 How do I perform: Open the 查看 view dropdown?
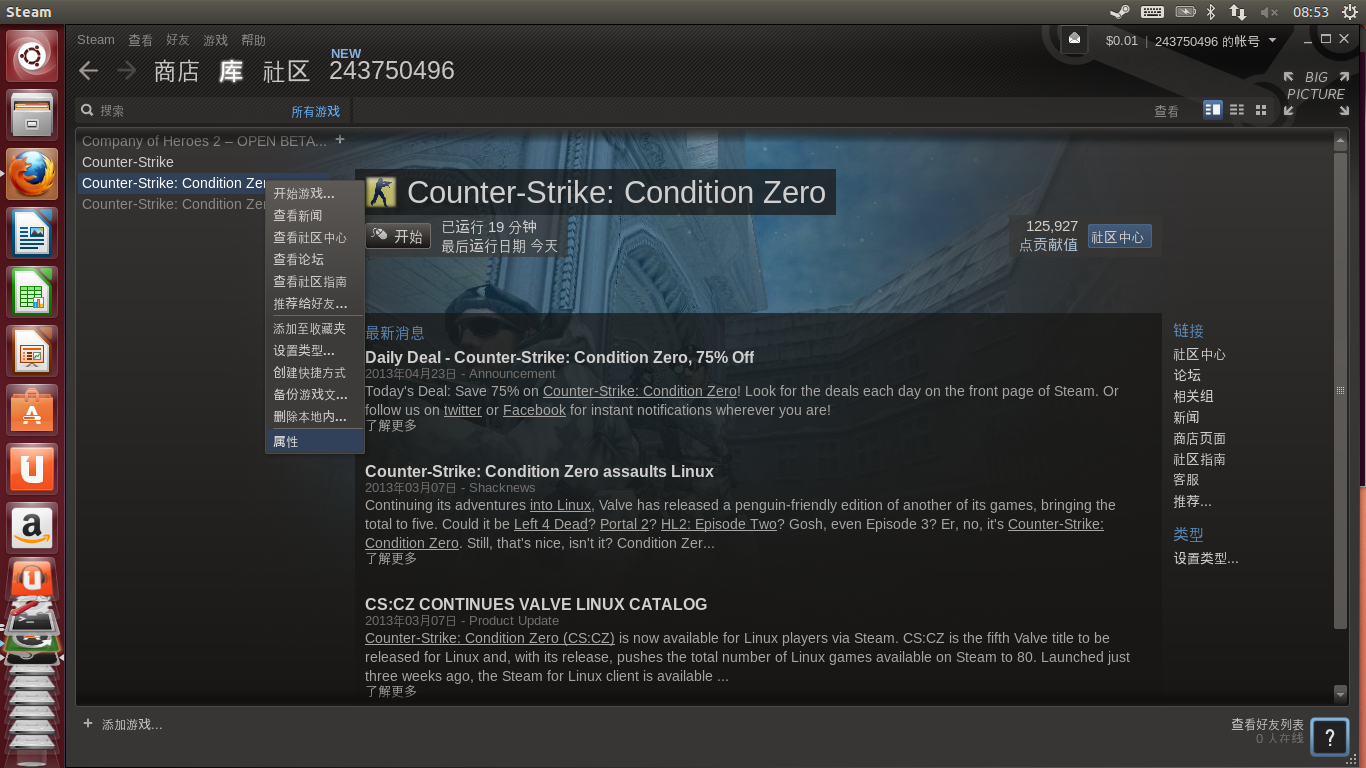pos(1167,111)
